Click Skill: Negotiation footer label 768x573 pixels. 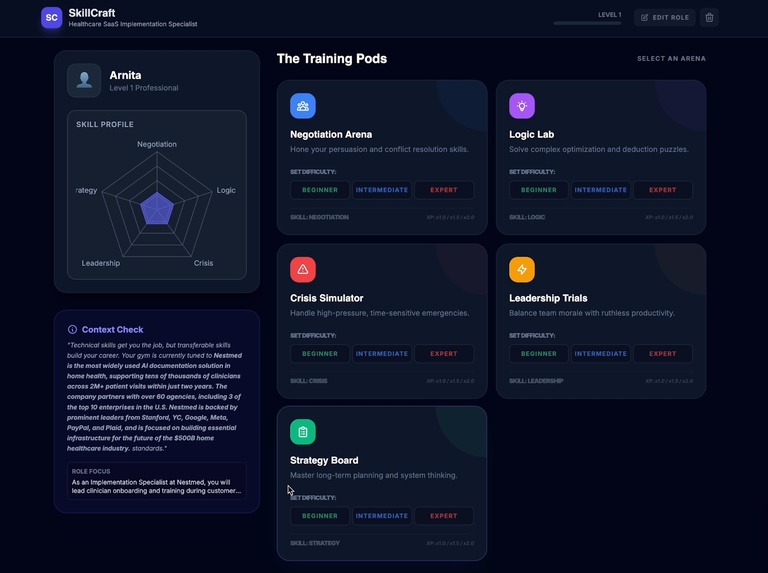click(319, 217)
